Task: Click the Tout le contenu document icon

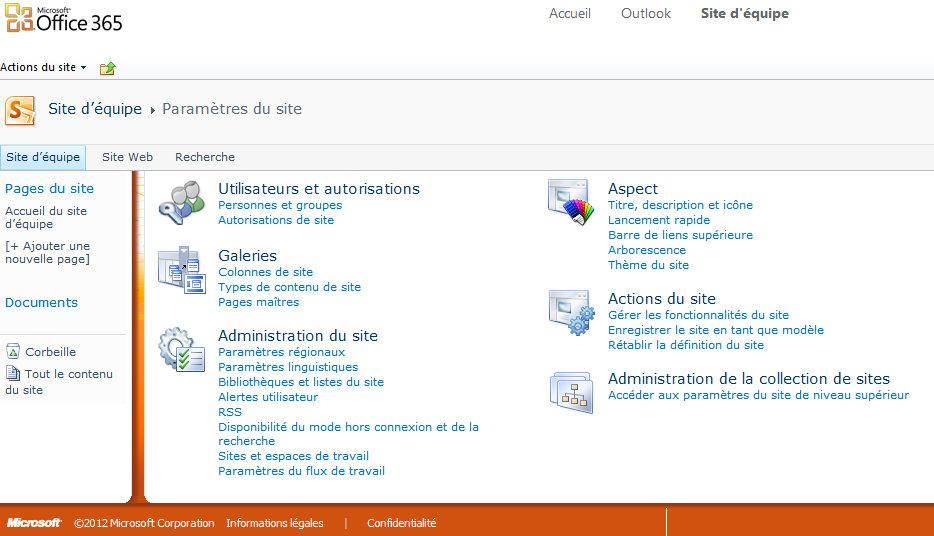Action: point(13,373)
